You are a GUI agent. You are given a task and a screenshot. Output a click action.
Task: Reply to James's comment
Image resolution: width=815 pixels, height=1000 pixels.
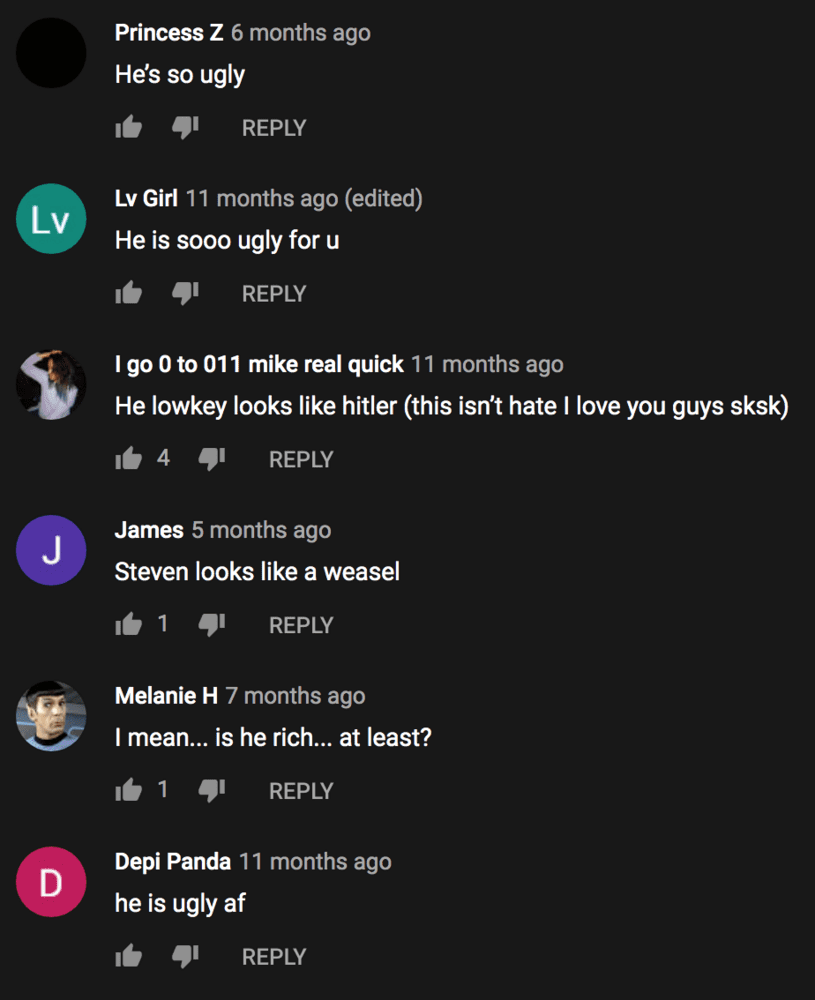[301, 625]
